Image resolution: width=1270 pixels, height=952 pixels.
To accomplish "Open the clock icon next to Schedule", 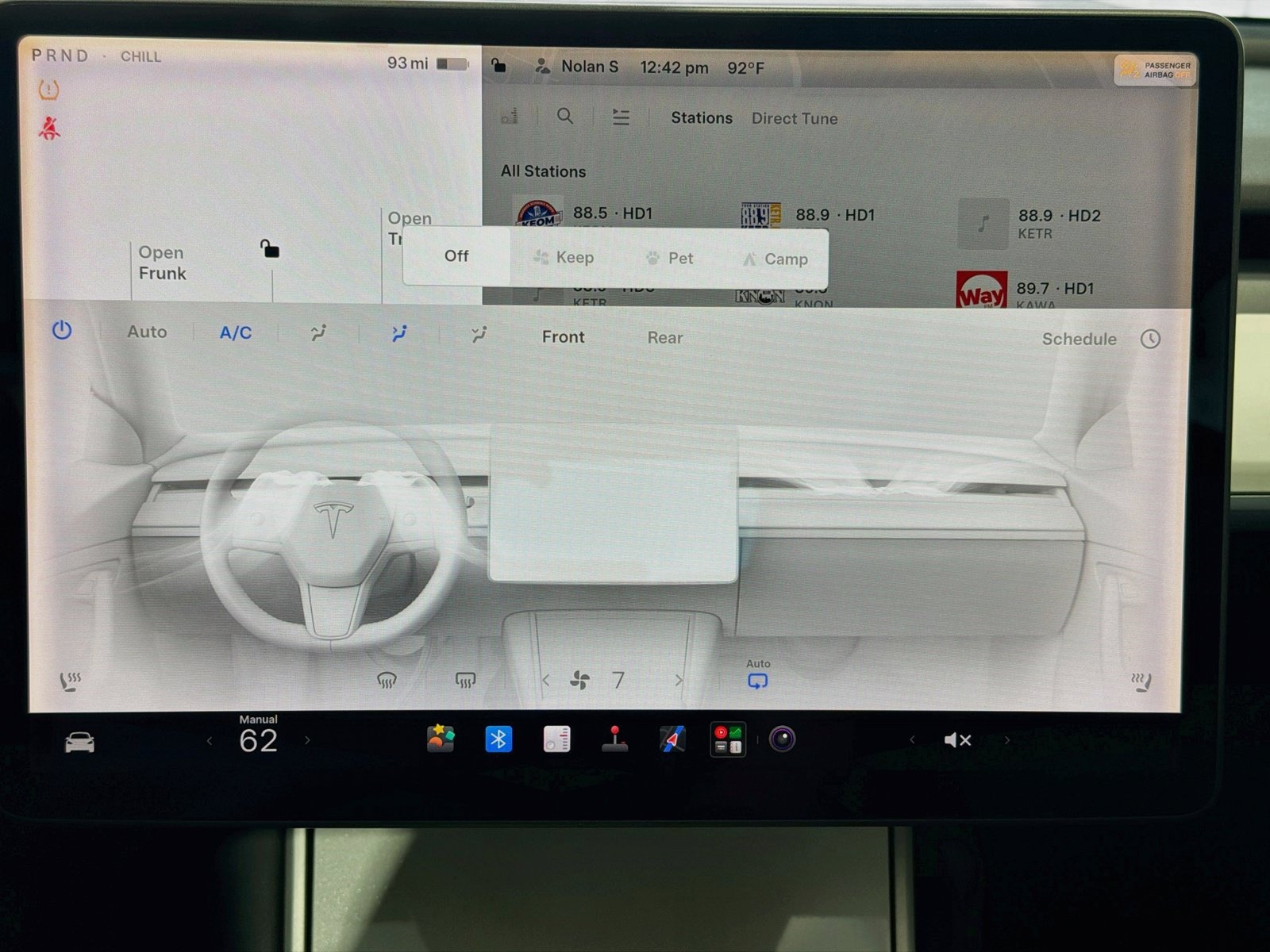I will tap(1150, 340).
